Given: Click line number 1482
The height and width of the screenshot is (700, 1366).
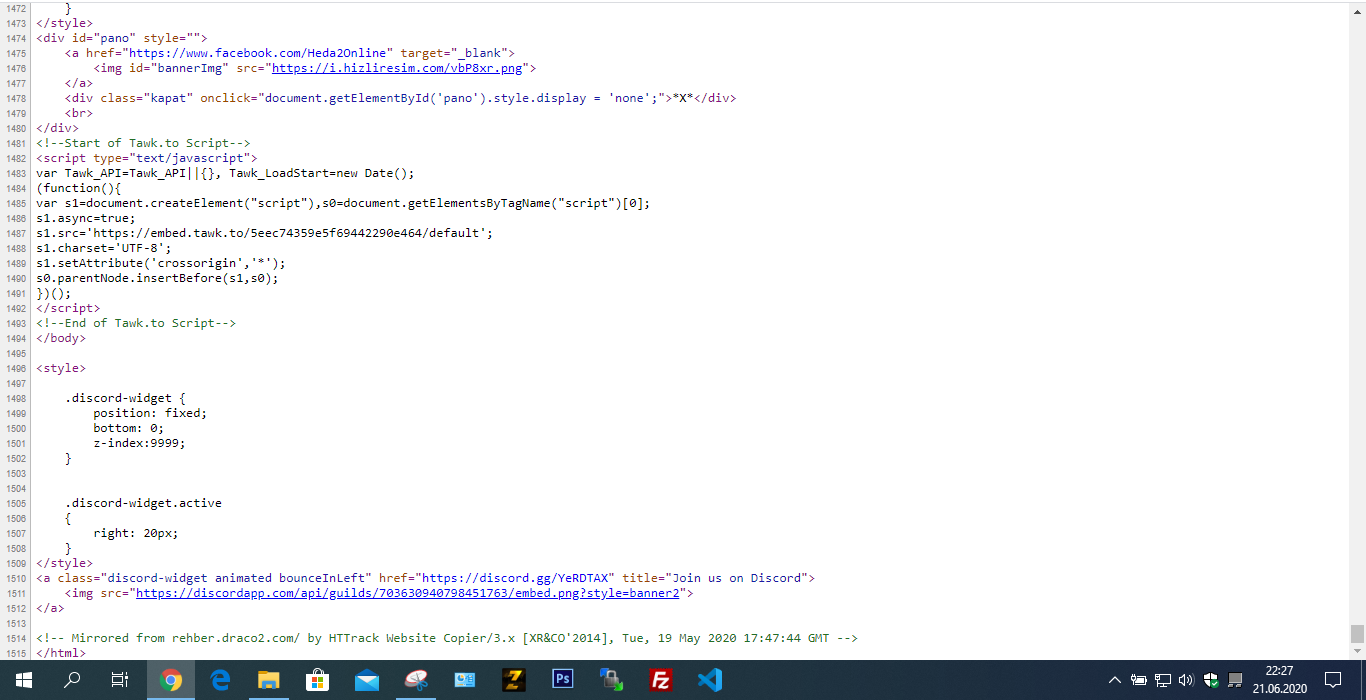Looking at the screenshot, I should coord(16,158).
